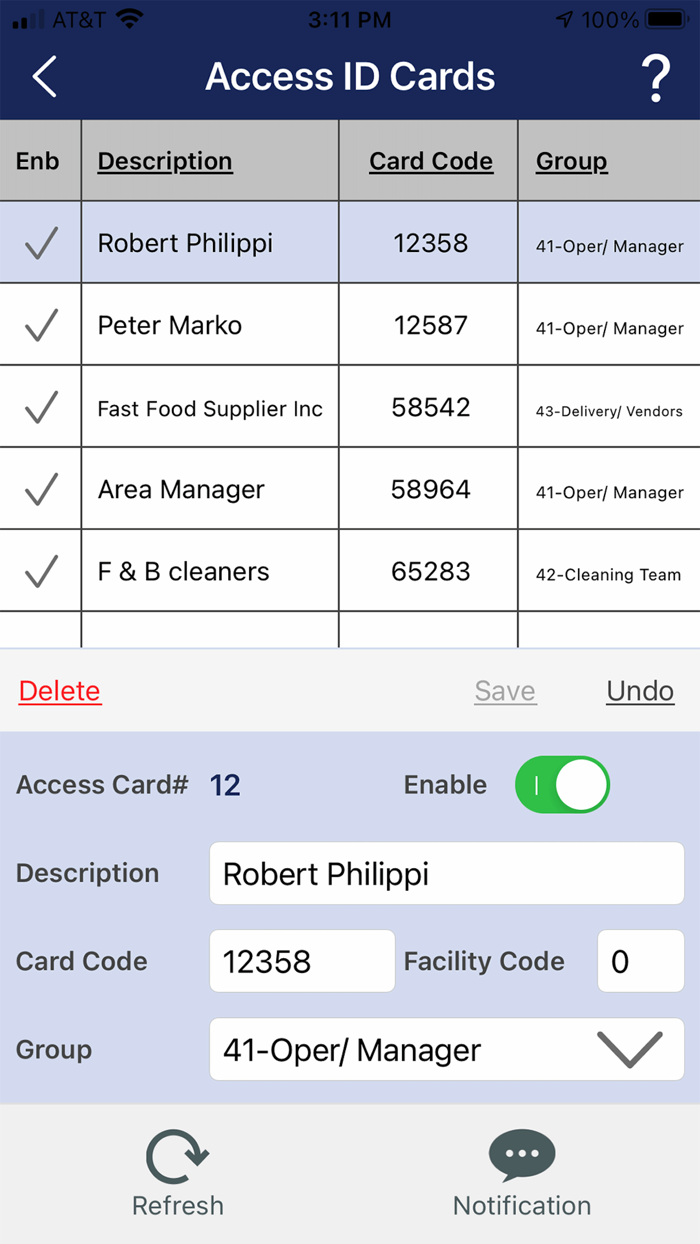Open Notification via the chat bubble icon
Image resolution: width=700 pixels, height=1244 pixels.
521,1155
